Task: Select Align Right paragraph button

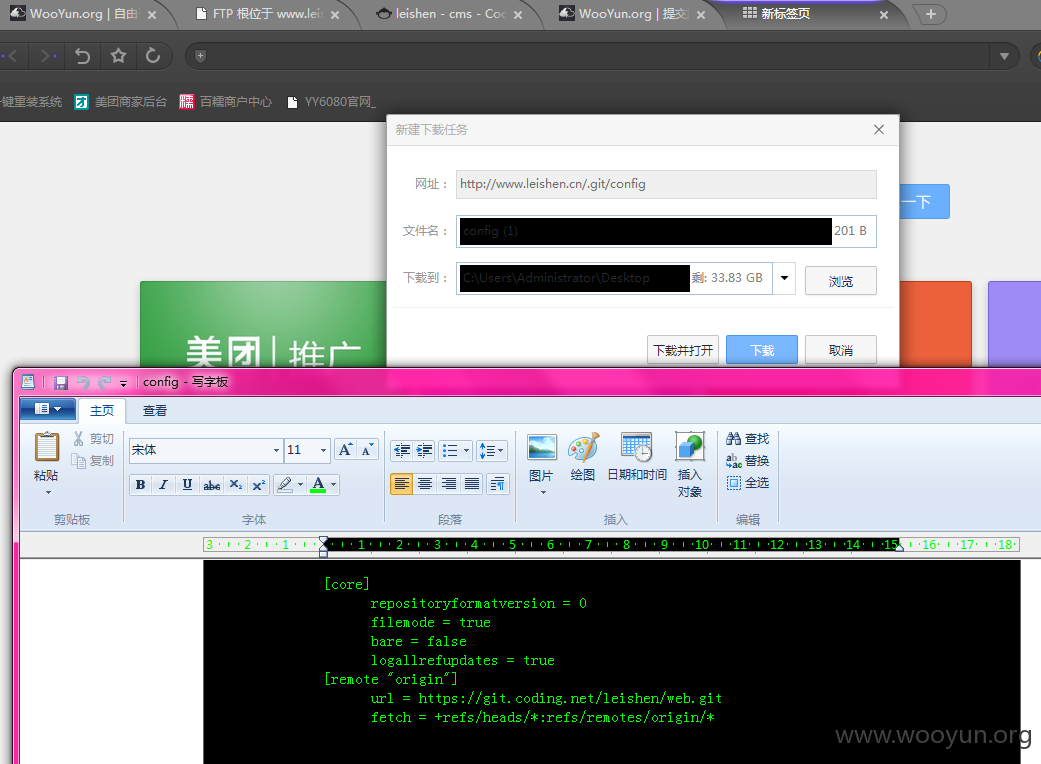Action: [x=449, y=484]
